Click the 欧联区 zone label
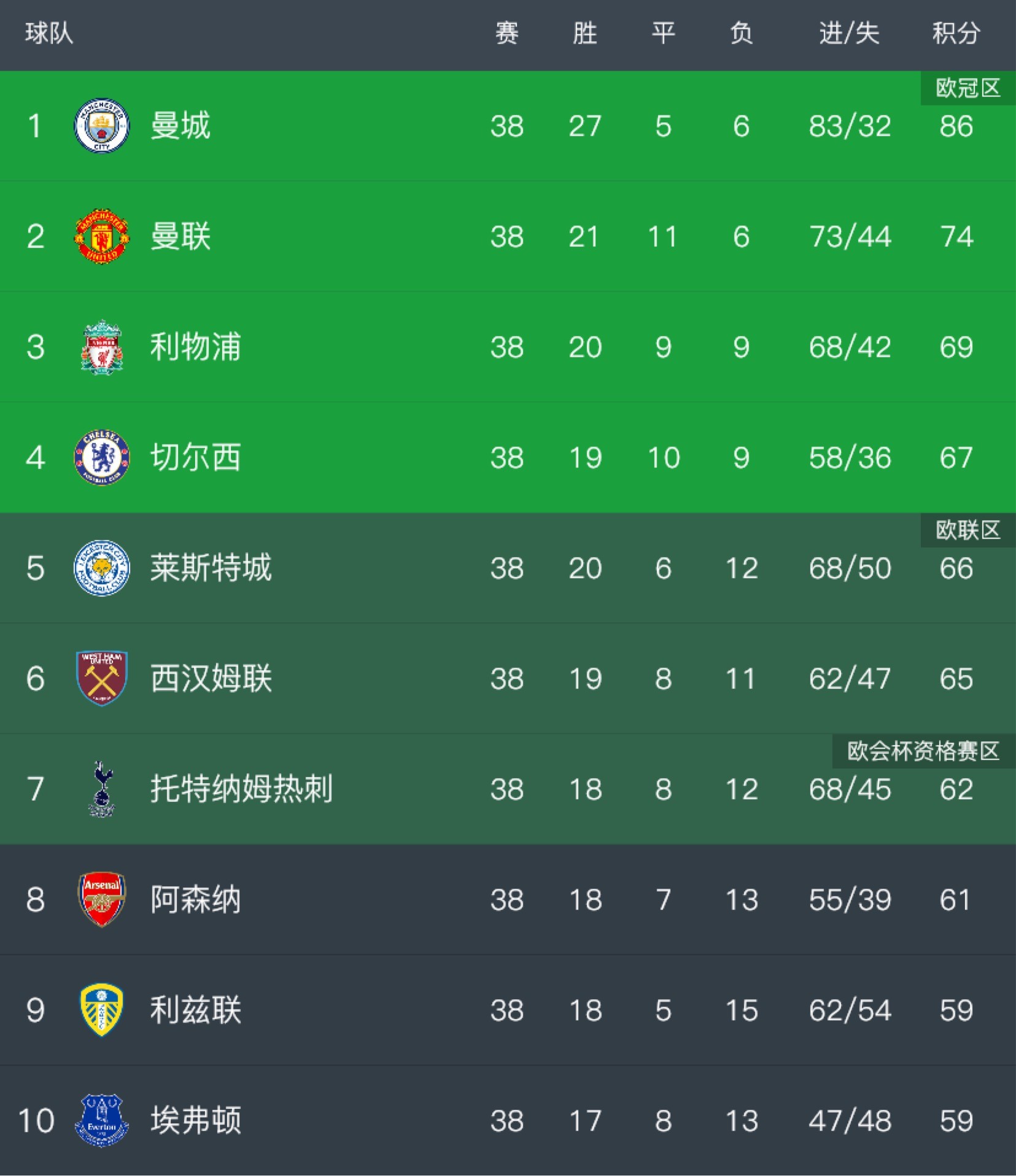Screen dimensions: 1016x1176 [x=968, y=530]
